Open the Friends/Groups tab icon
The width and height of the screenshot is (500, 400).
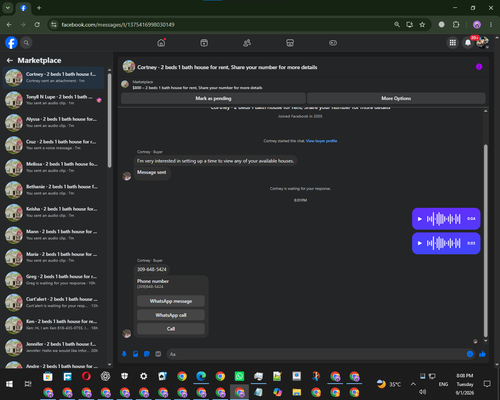(x=247, y=43)
